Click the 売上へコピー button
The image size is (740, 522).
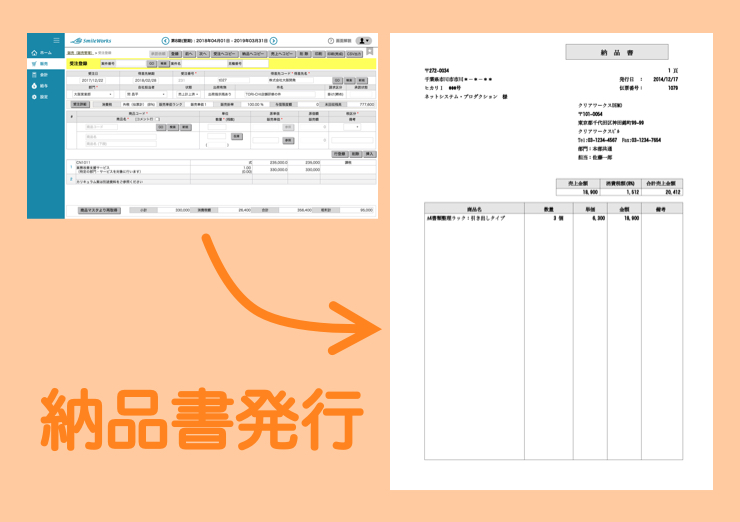[282, 54]
